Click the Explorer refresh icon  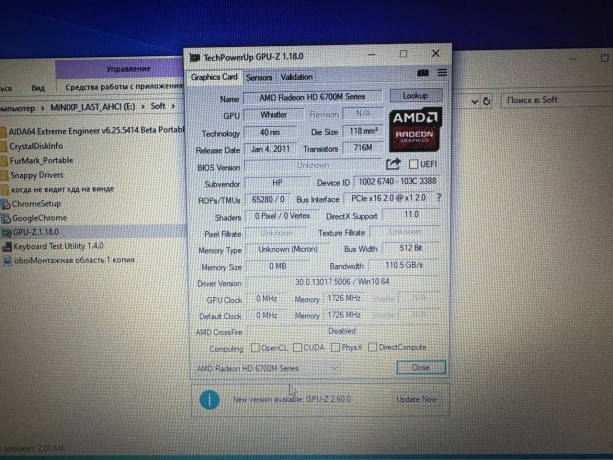(x=487, y=101)
